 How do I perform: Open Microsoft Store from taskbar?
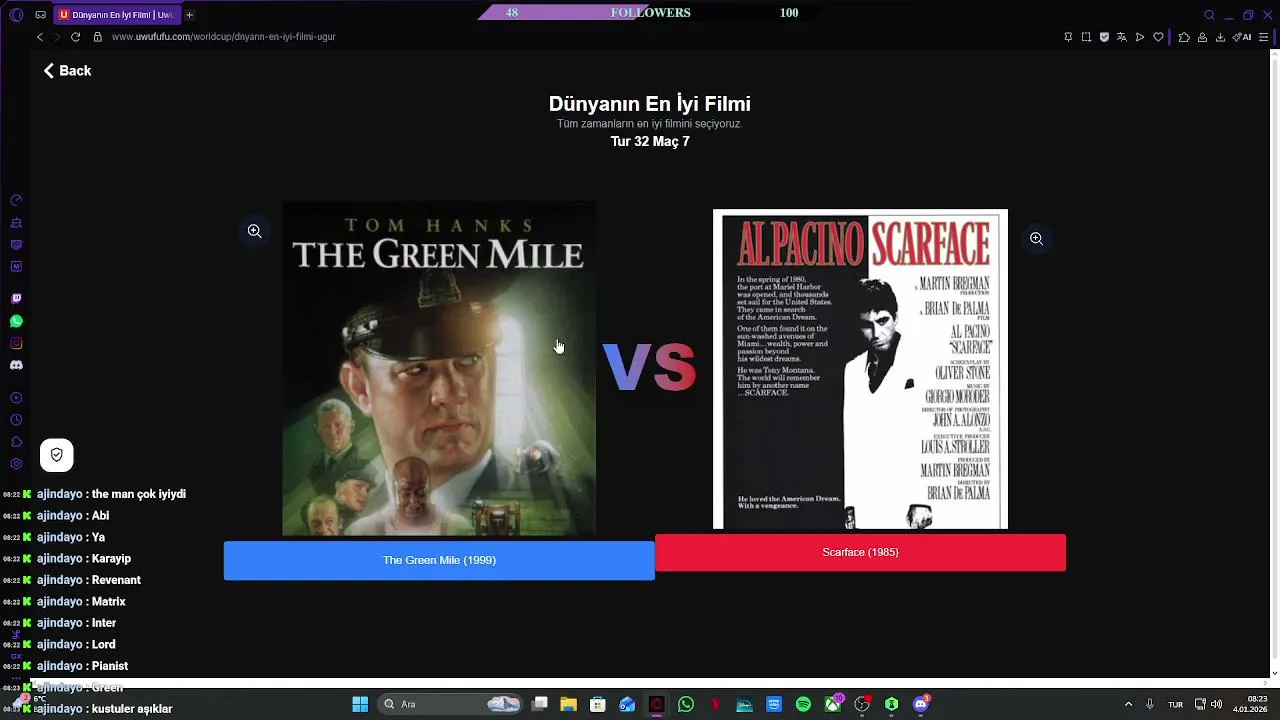point(598,704)
